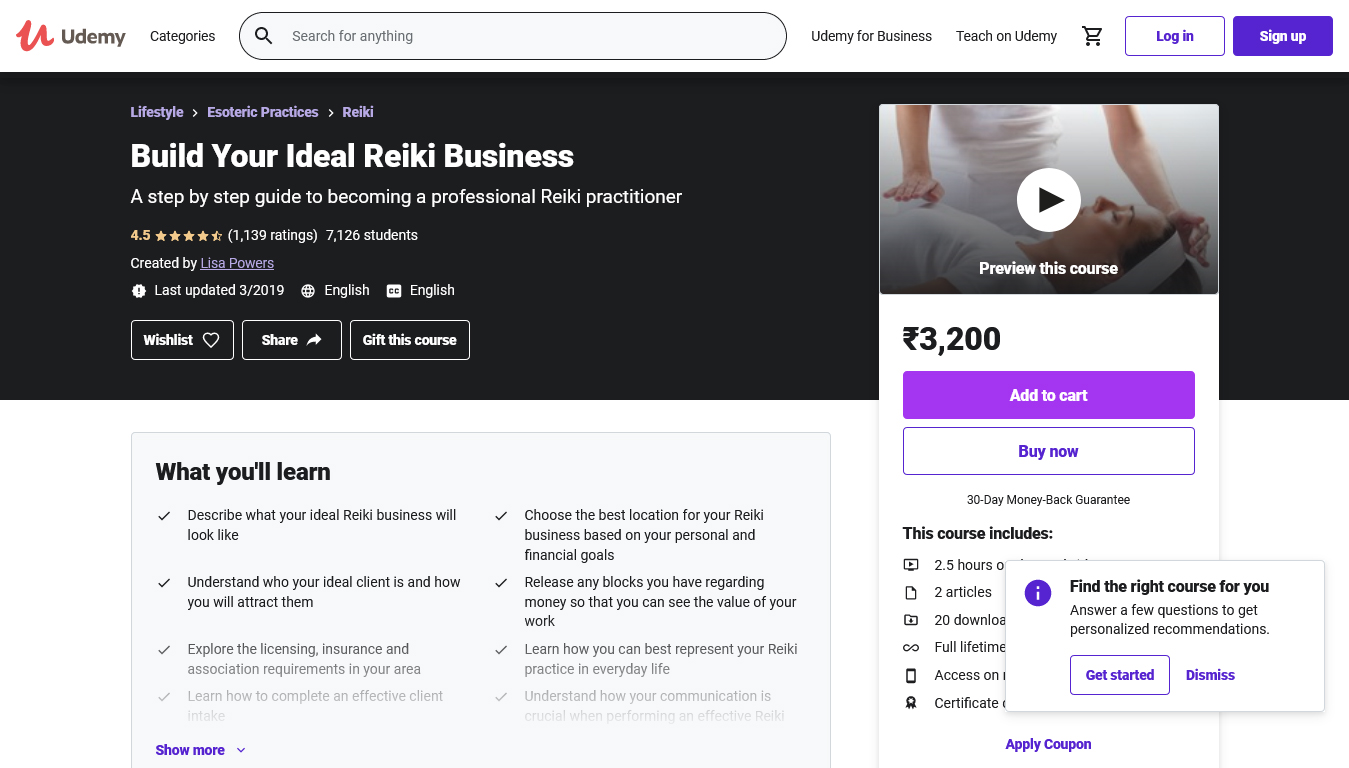Play the course preview video
1349x768 pixels.
(x=1048, y=200)
